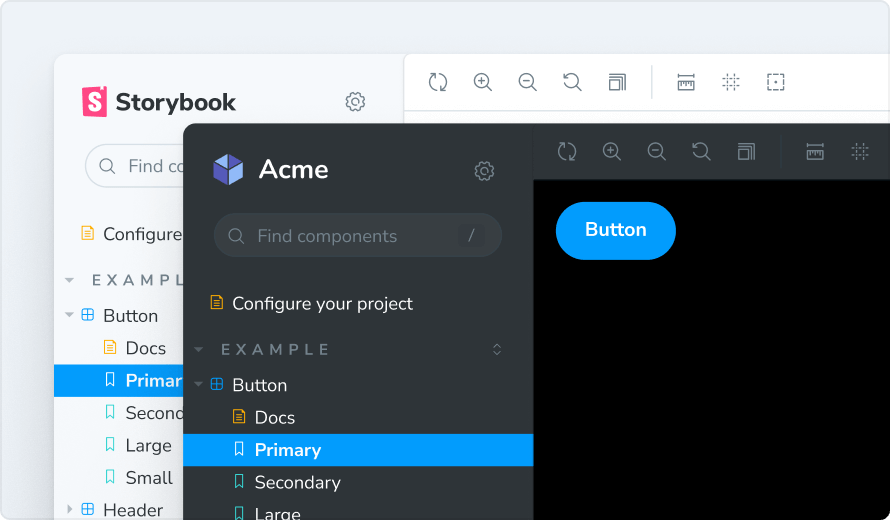
Task: Zoom out using the dark toolbar icon
Action: point(656,151)
